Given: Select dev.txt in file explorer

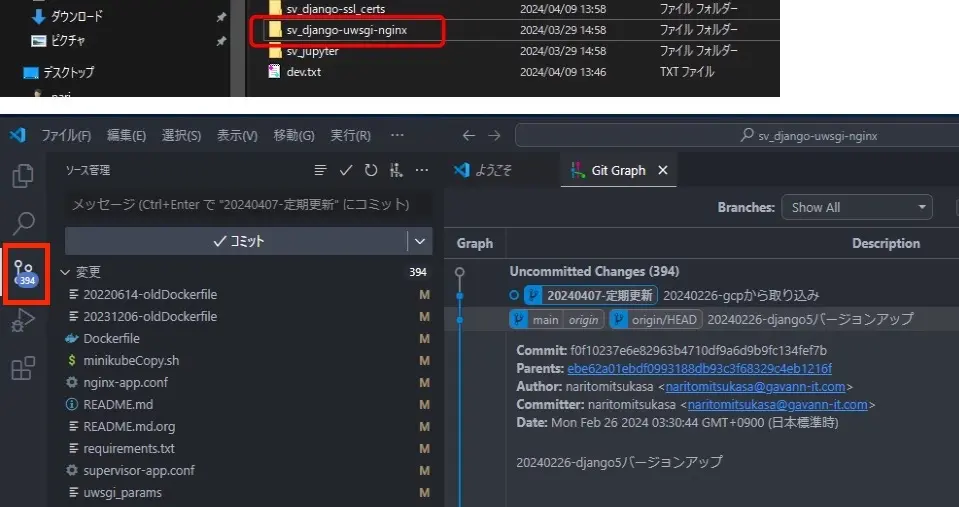Looking at the screenshot, I should tap(303, 72).
